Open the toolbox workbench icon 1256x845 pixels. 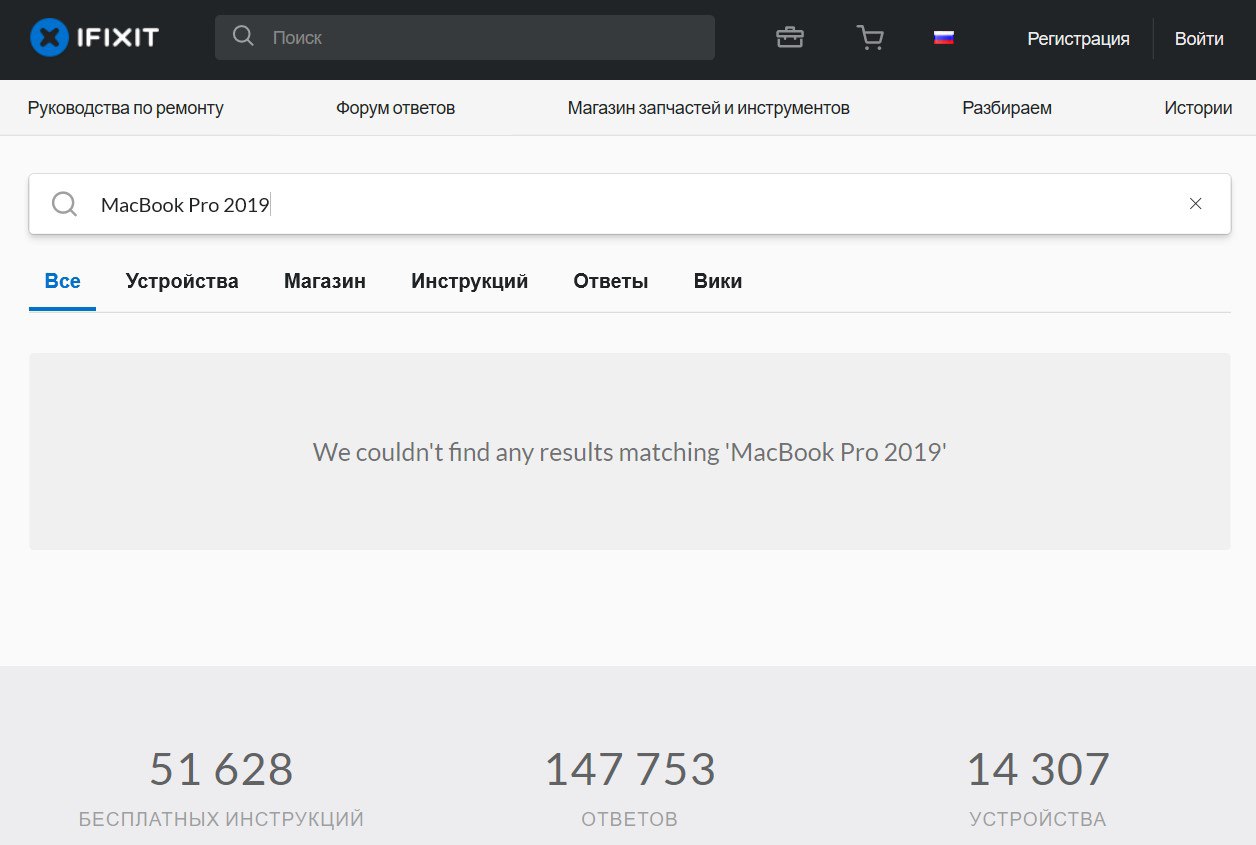click(790, 38)
